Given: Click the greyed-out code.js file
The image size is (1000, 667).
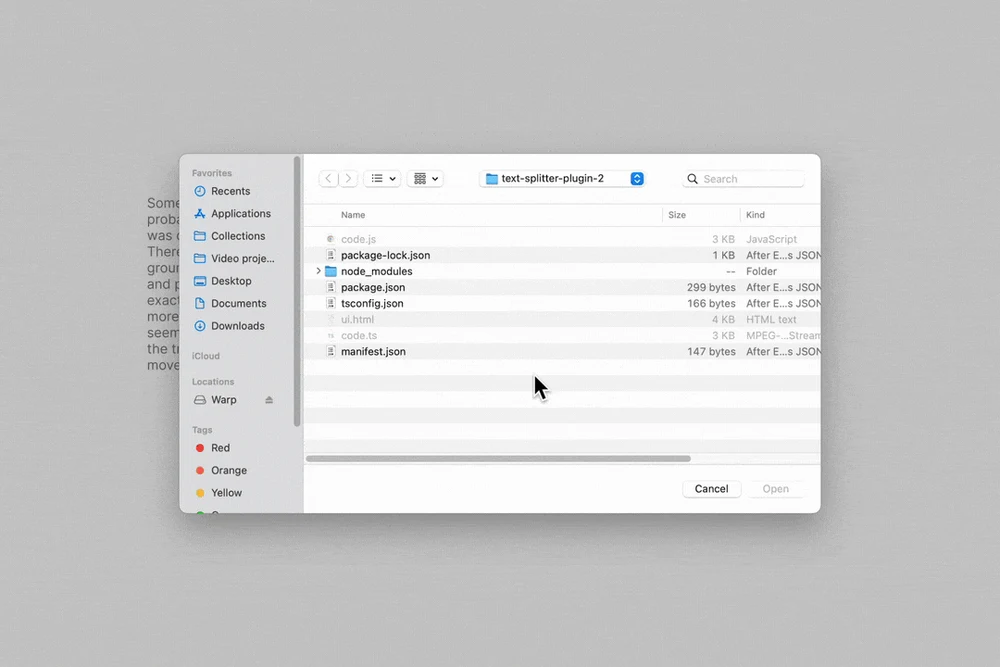Looking at the screenshot, I should 562,239.
